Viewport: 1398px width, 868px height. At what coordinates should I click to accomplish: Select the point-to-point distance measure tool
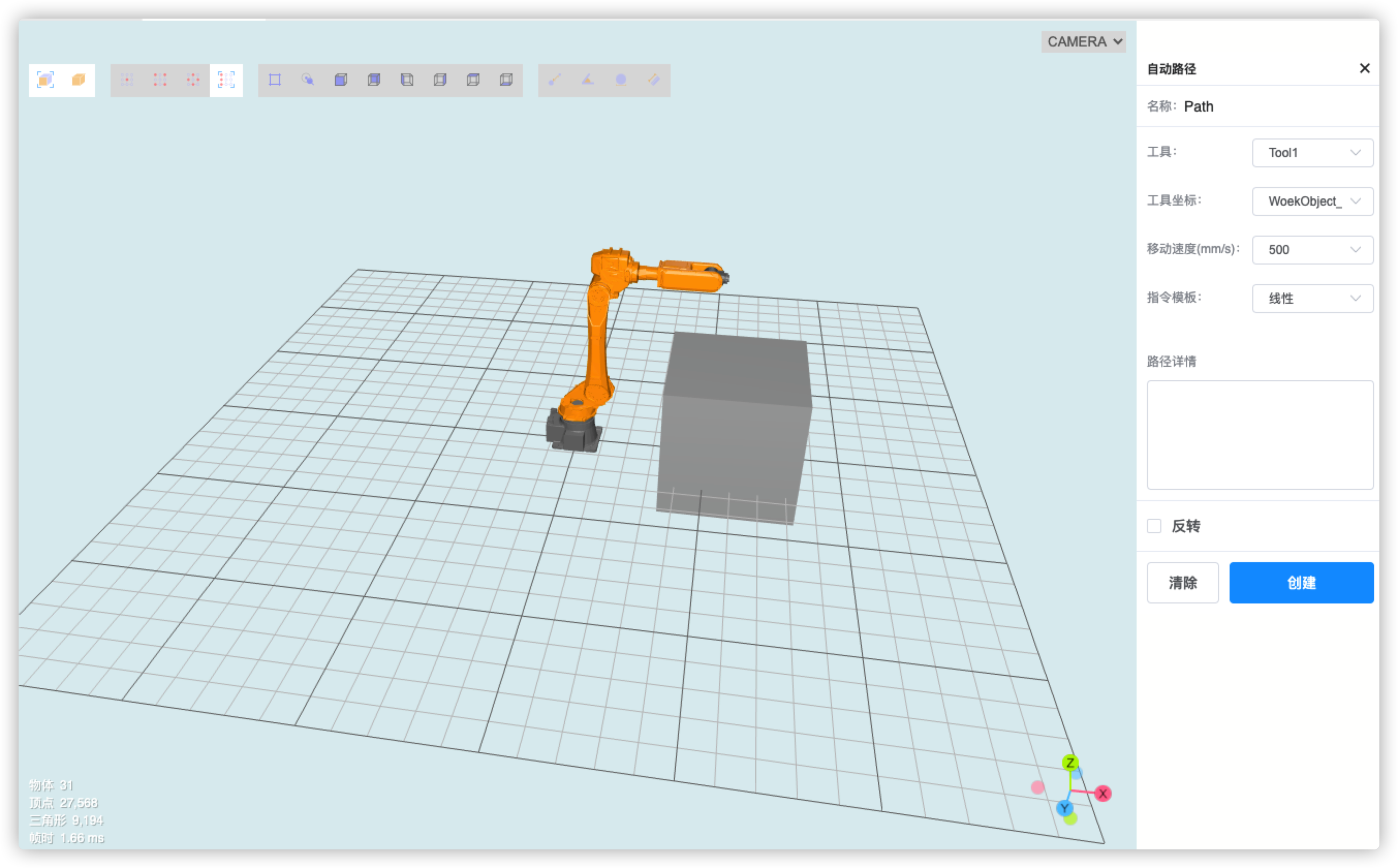tap(554, 80)
